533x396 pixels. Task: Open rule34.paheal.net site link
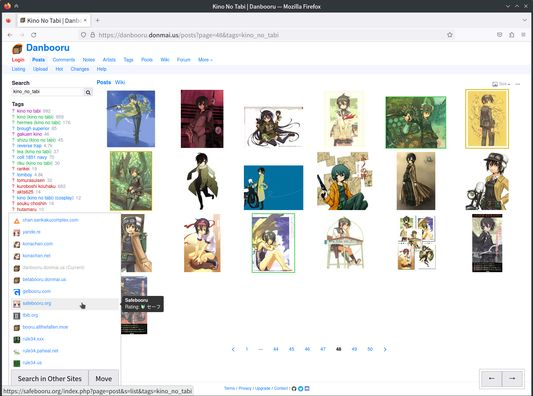[40, 350]
